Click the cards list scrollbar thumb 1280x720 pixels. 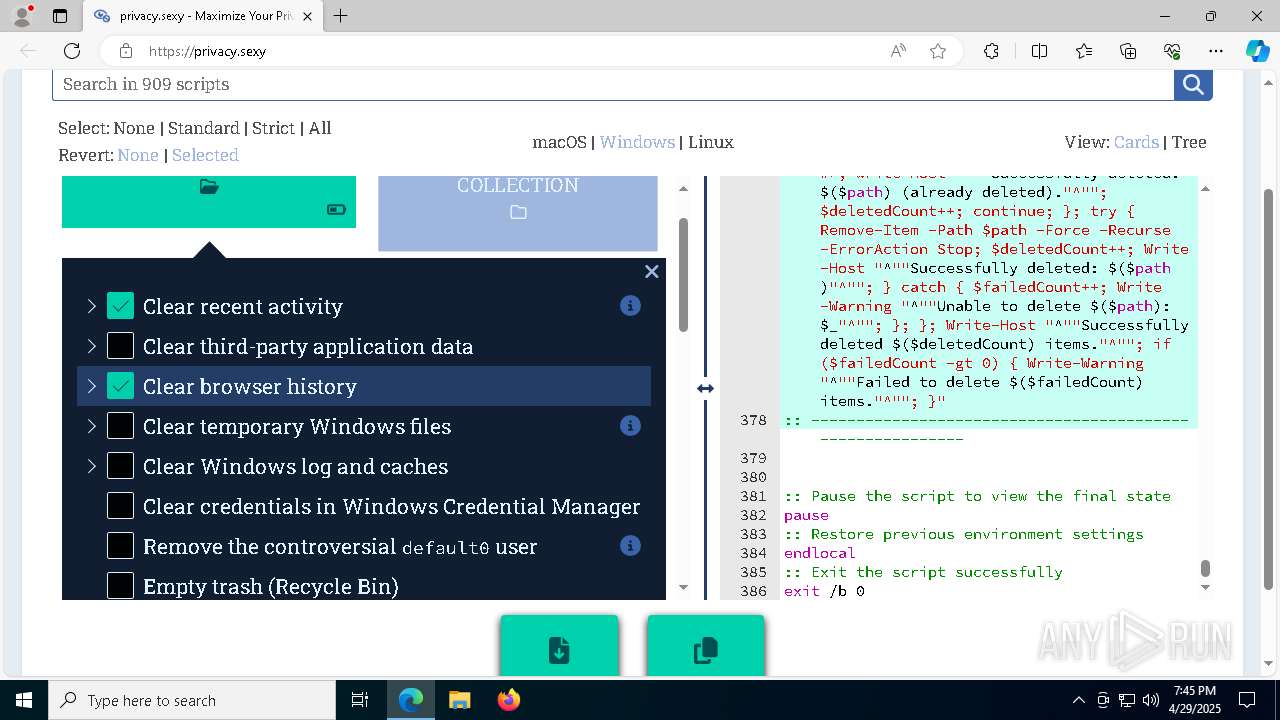pos(684,275)
